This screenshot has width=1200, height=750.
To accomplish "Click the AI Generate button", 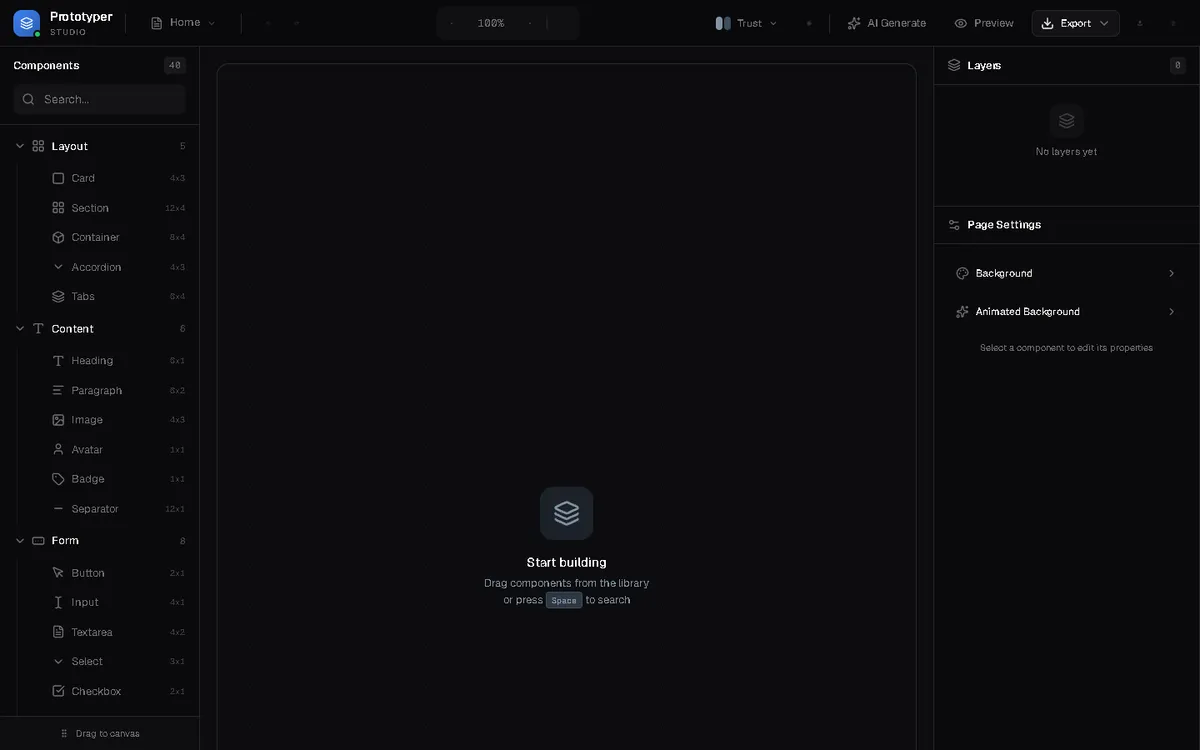I will (x=886, y=23).
